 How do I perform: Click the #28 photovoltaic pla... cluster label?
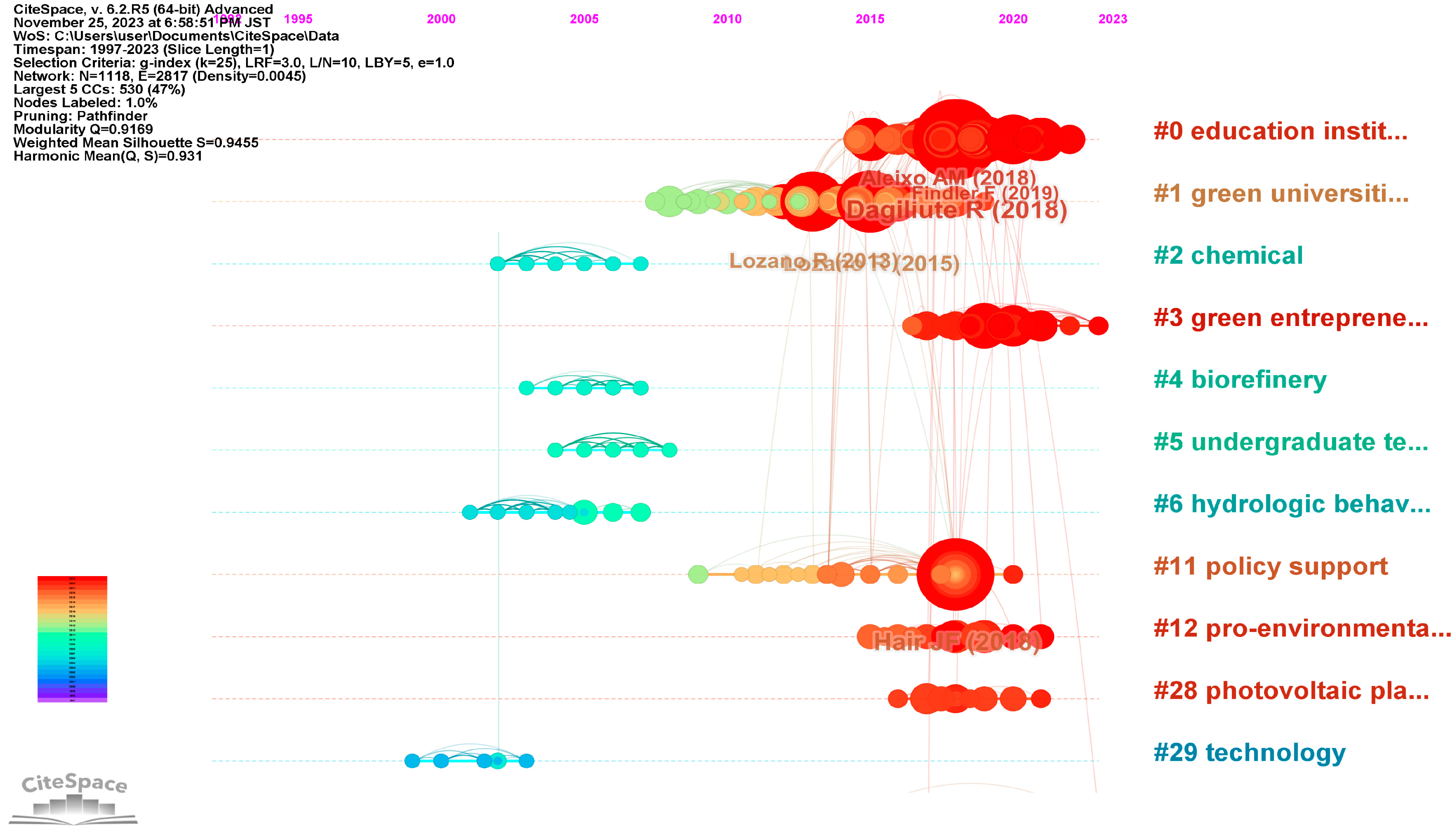pos(1290,691)
